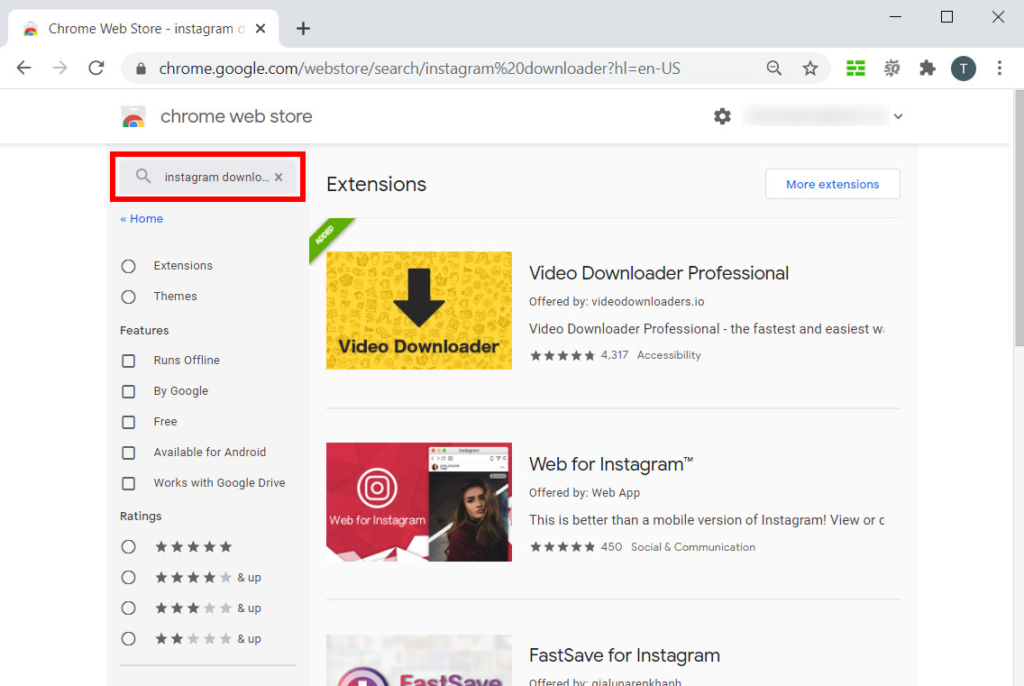1024x686 pixels.
Task: Open Chrome three-dot menu
Action: [999, 68]
